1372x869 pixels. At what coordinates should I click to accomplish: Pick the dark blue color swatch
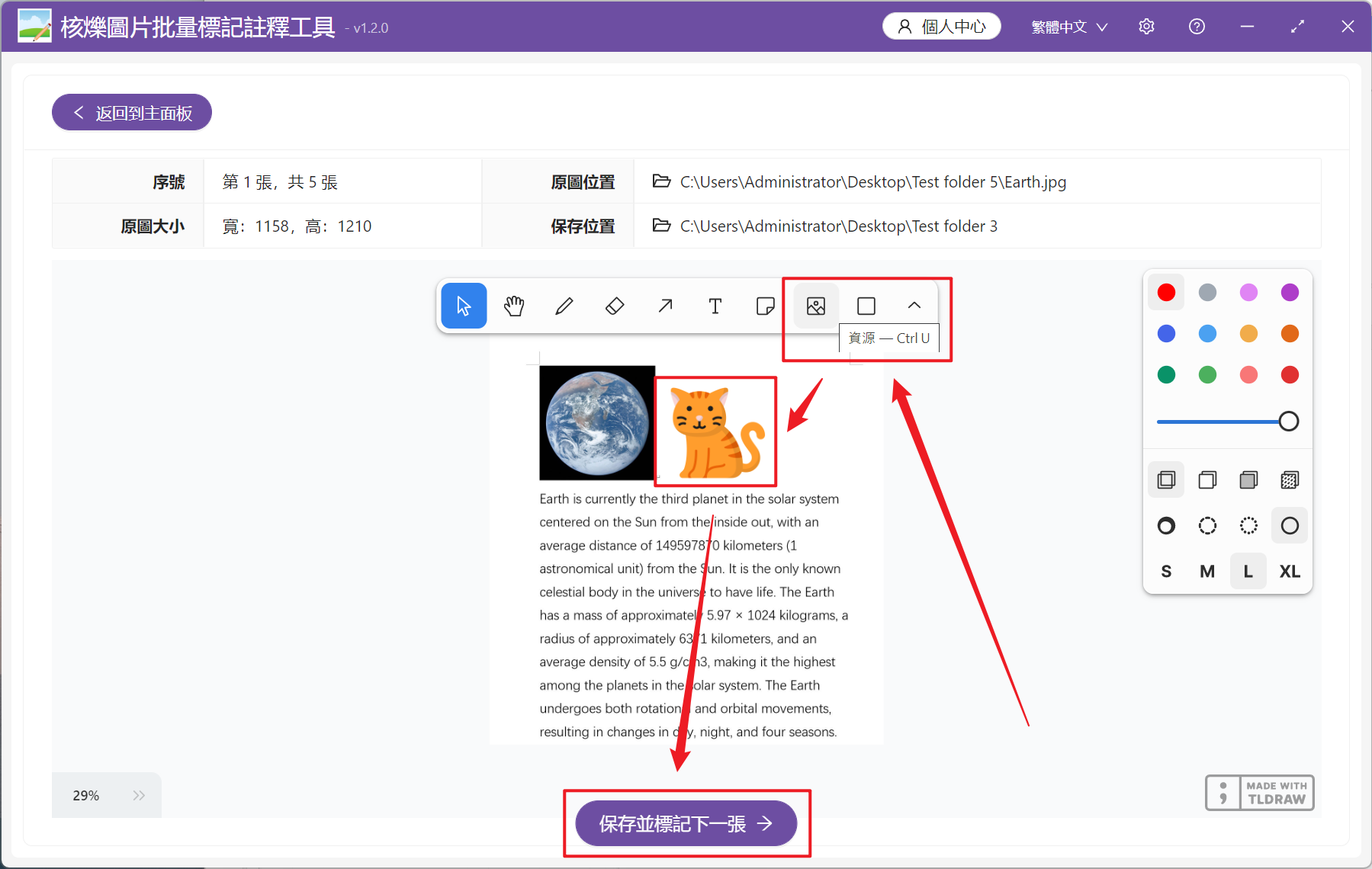coord(1166,333)
